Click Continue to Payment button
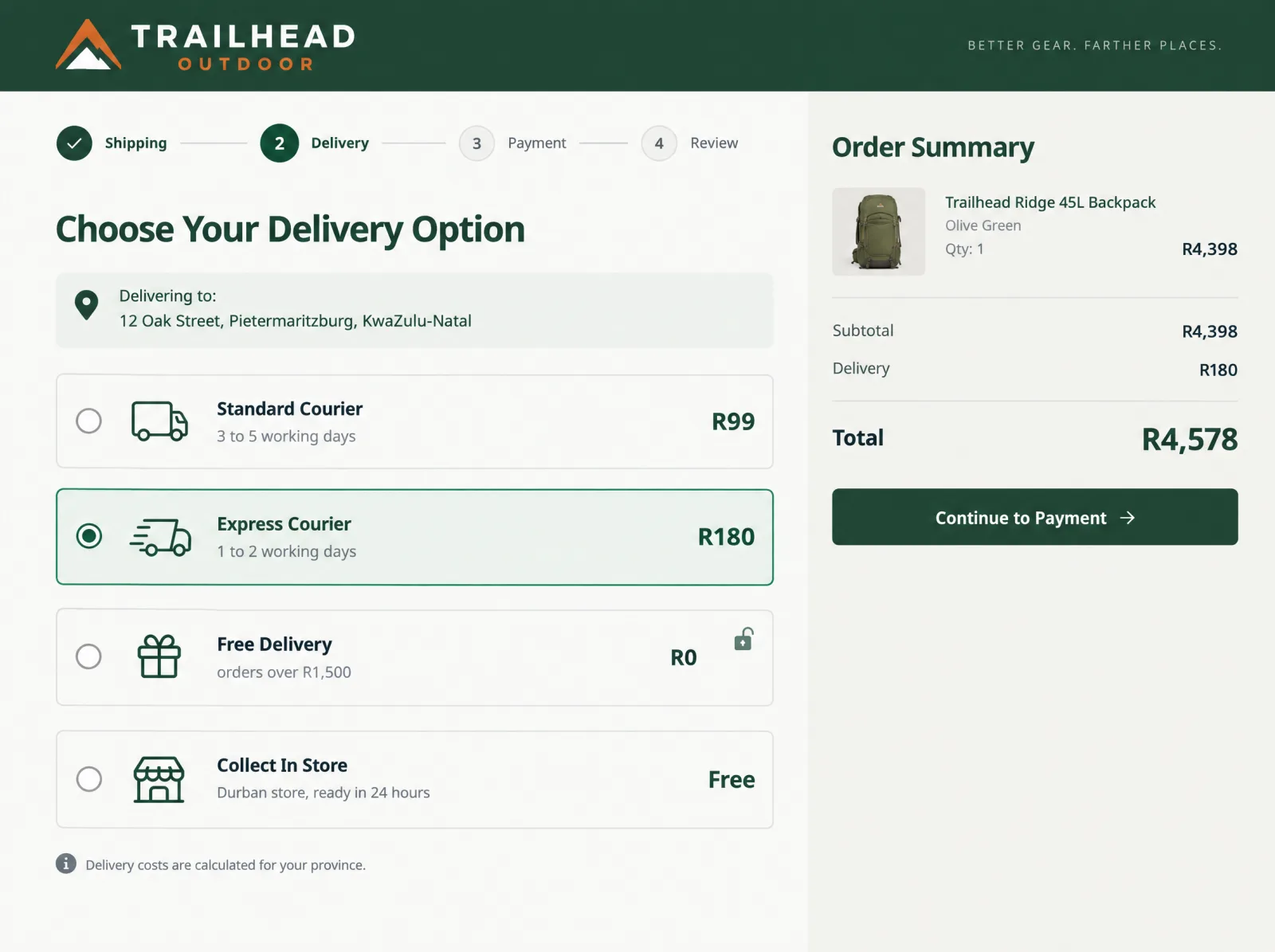The height and width of the screenshot is (952, 1275). [1034, 517]
